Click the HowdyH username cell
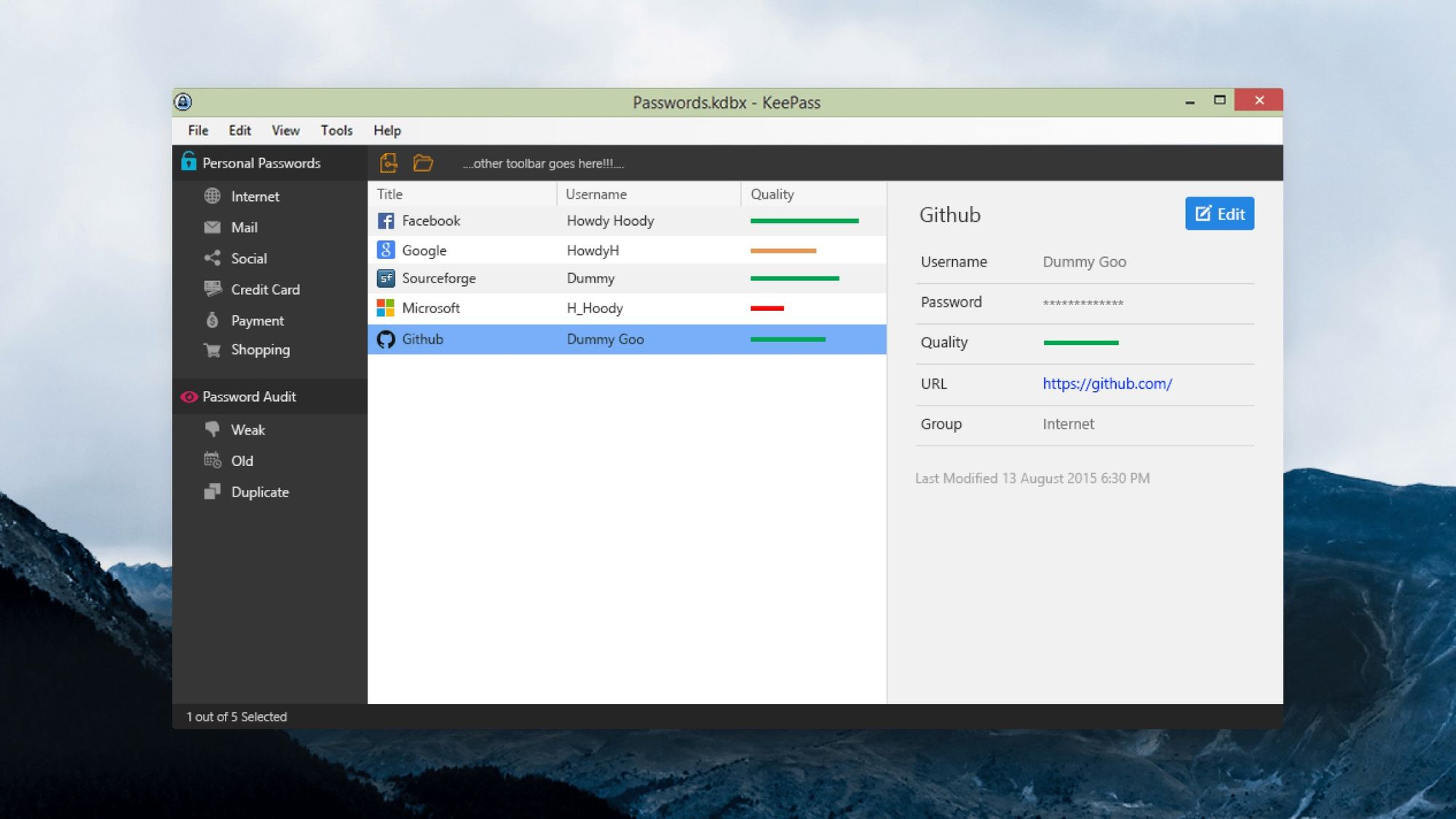The image size is (1456, 819). (593, 250)
